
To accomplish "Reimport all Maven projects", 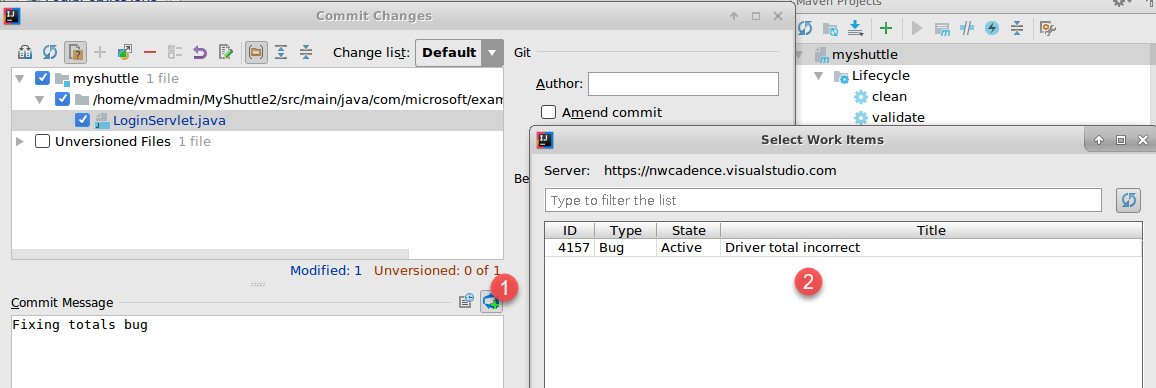I will coord(805,29).
